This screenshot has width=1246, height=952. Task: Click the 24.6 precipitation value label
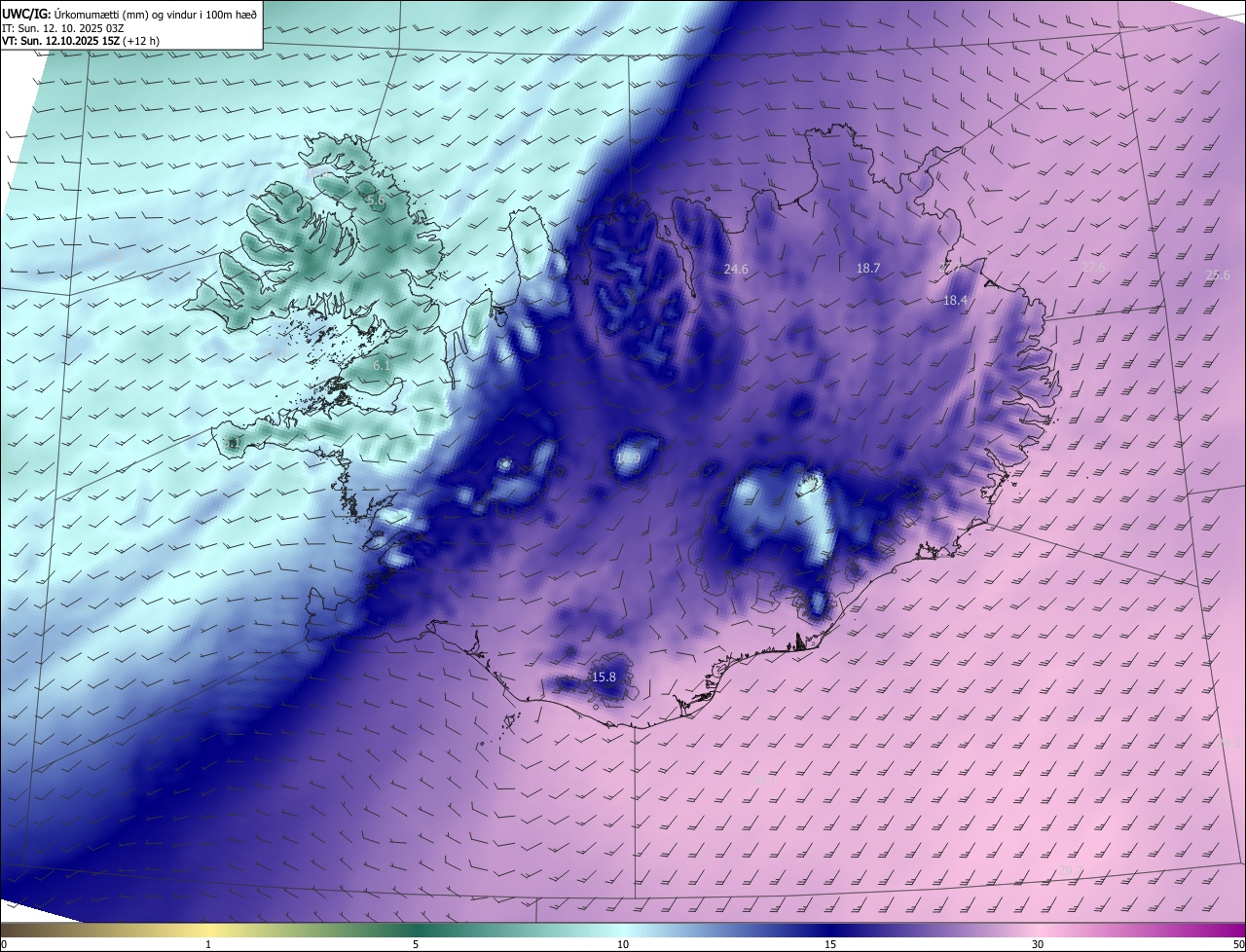(x=736, y=269)
